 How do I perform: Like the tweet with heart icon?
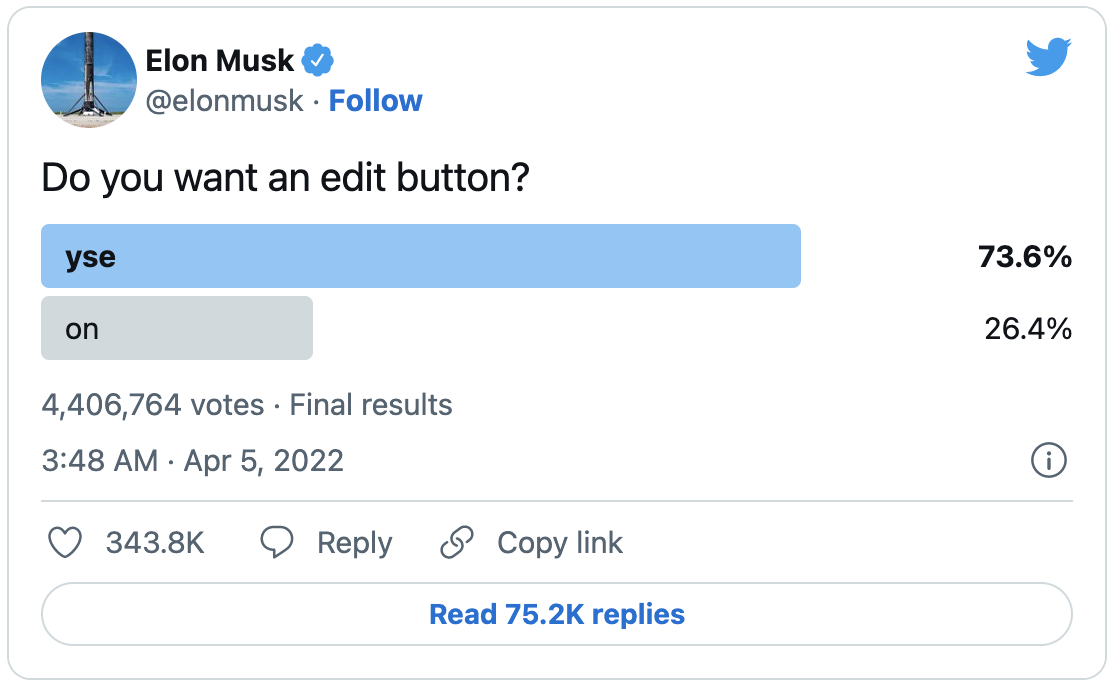click(65, 542)
